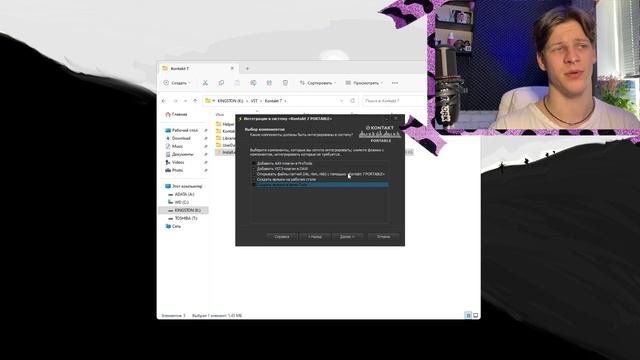The height and width of the screenshot is (360, 640).
Task: Select the UserData folder in file list
Action: pos(225,145)
